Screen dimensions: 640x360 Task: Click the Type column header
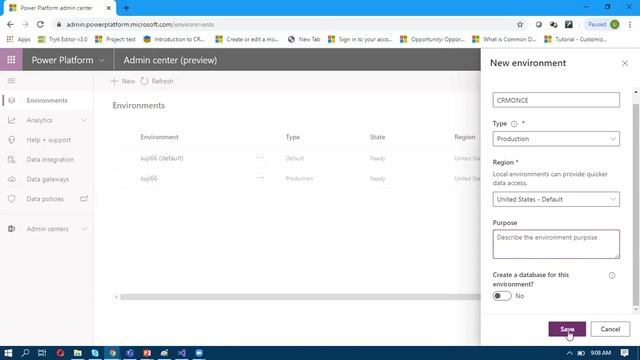coord(293,137)
